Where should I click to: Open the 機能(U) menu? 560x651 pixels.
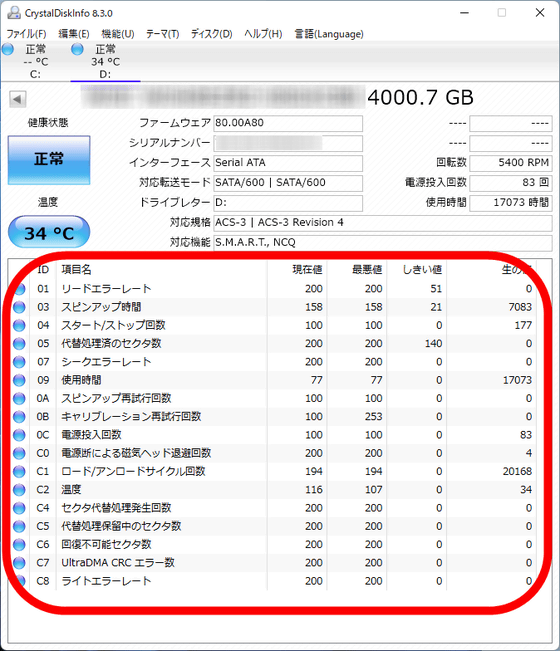coord(118,34)
